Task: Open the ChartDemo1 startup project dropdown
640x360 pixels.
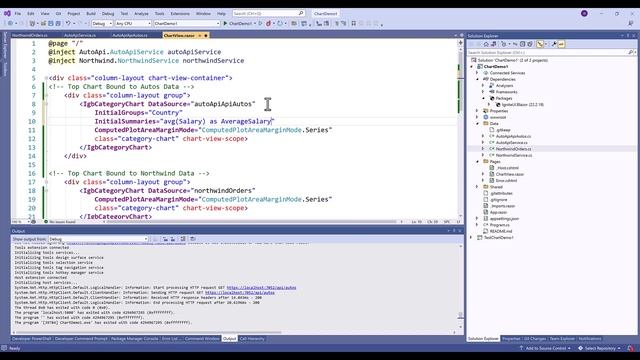Action: (x=187, y=23)
